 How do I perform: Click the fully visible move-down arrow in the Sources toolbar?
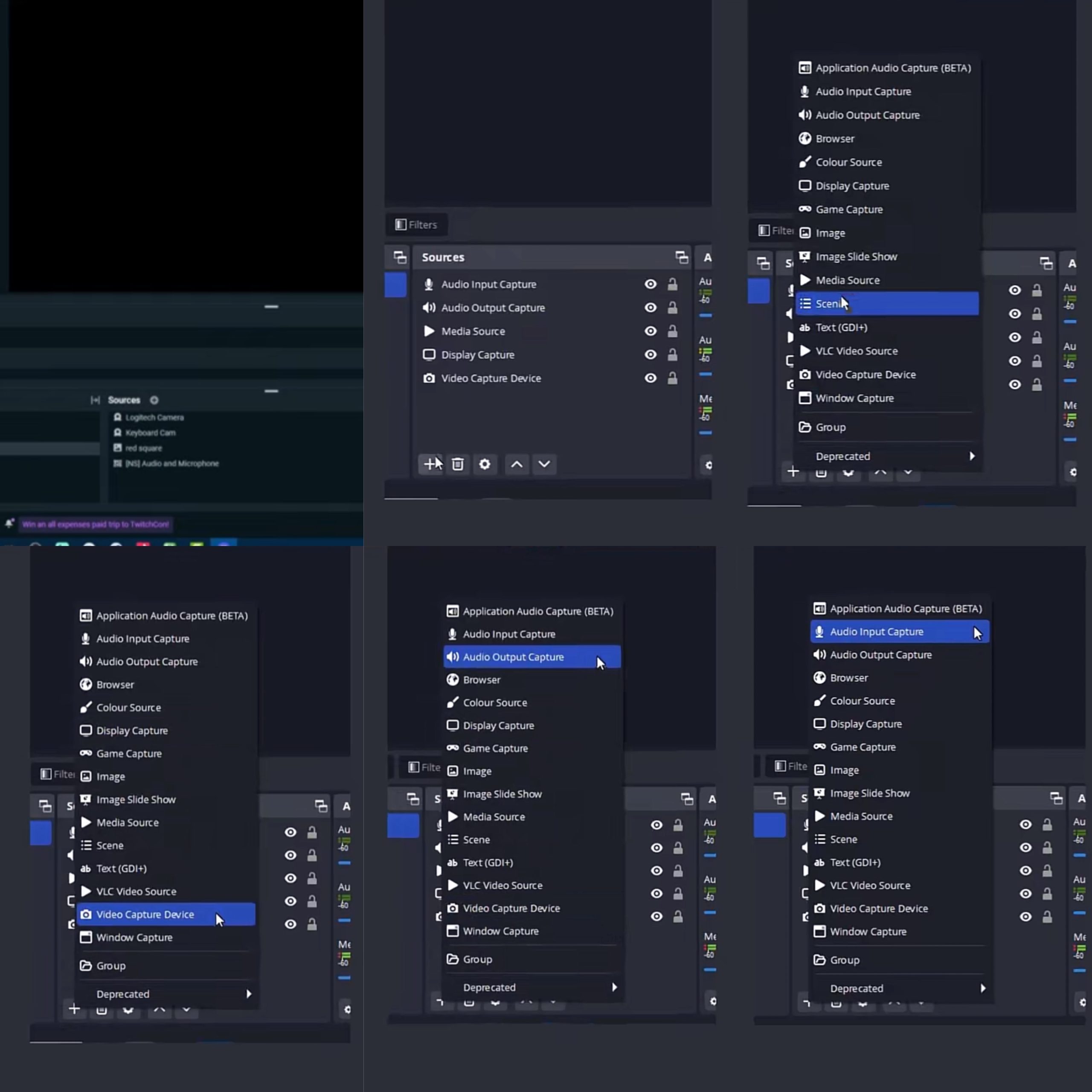(544, 464)
